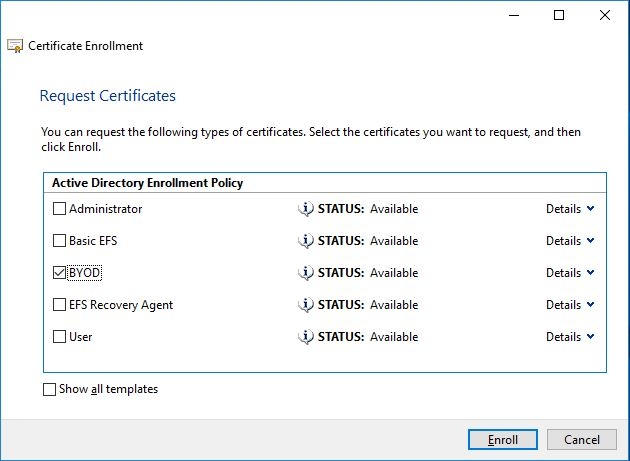
Task: Check the Administrator certificate checkbox
Action: (x=59, y=209)
